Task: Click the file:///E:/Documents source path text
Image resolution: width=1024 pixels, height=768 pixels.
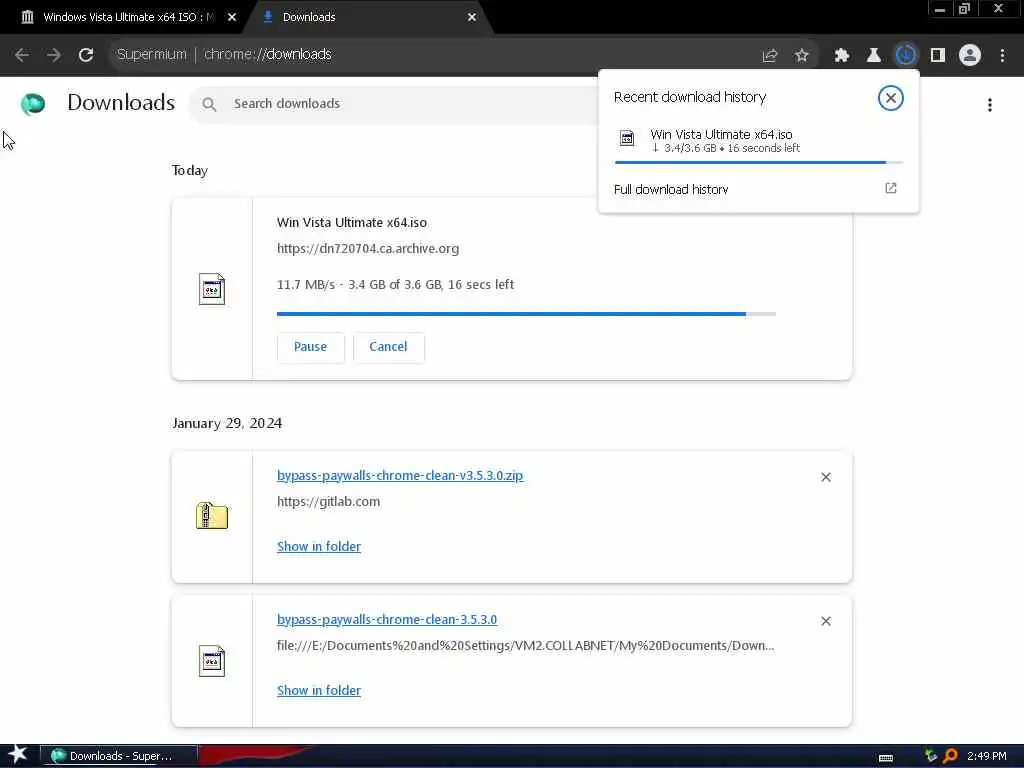Action: [526, 646]
